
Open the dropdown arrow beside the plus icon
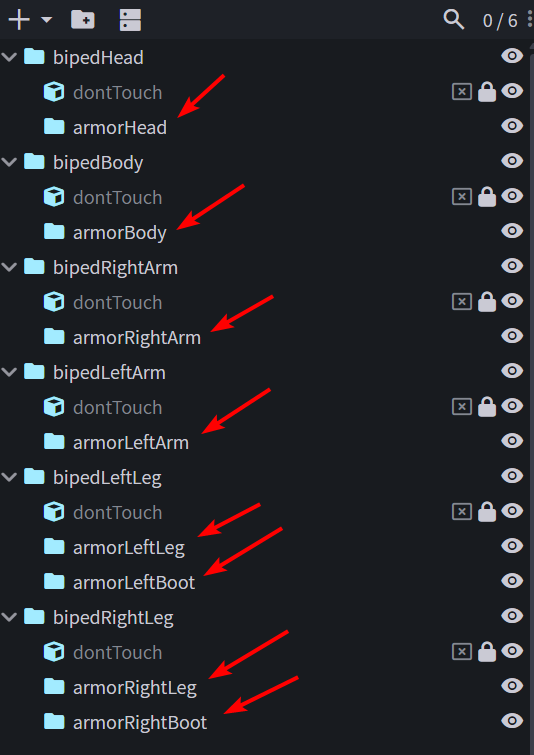(46, 20)
